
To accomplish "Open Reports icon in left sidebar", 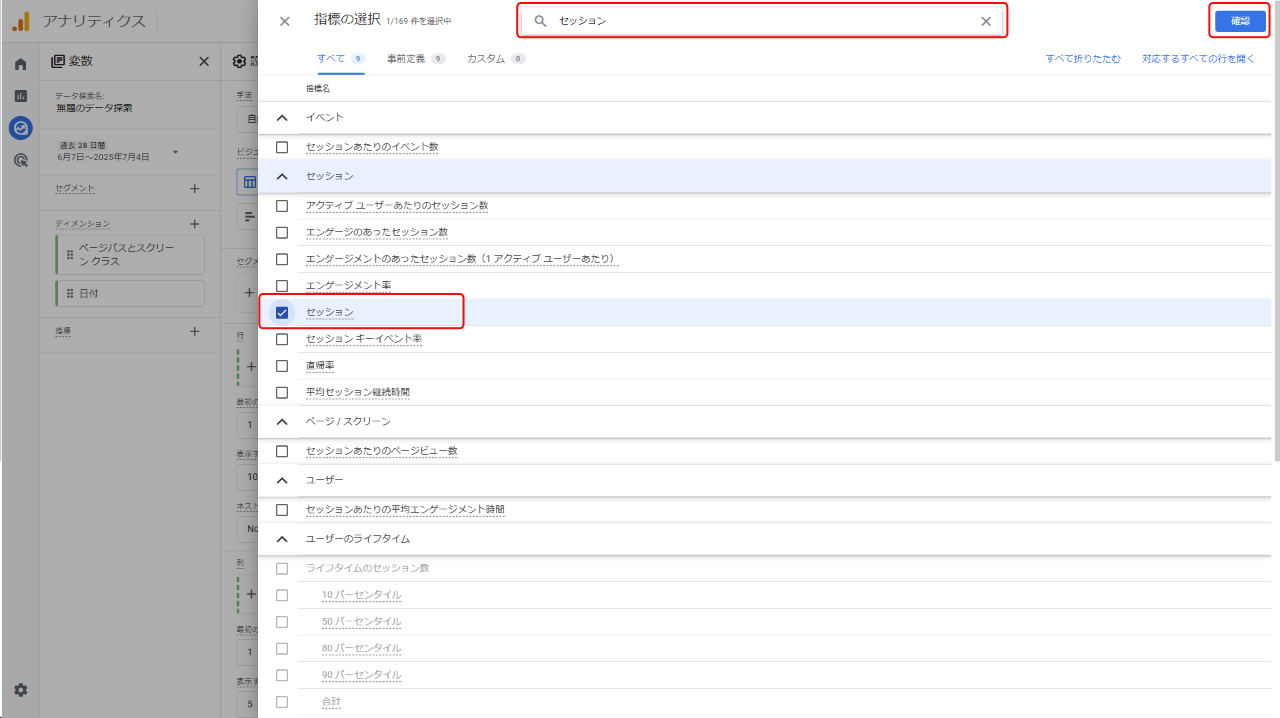I will 20,96.
